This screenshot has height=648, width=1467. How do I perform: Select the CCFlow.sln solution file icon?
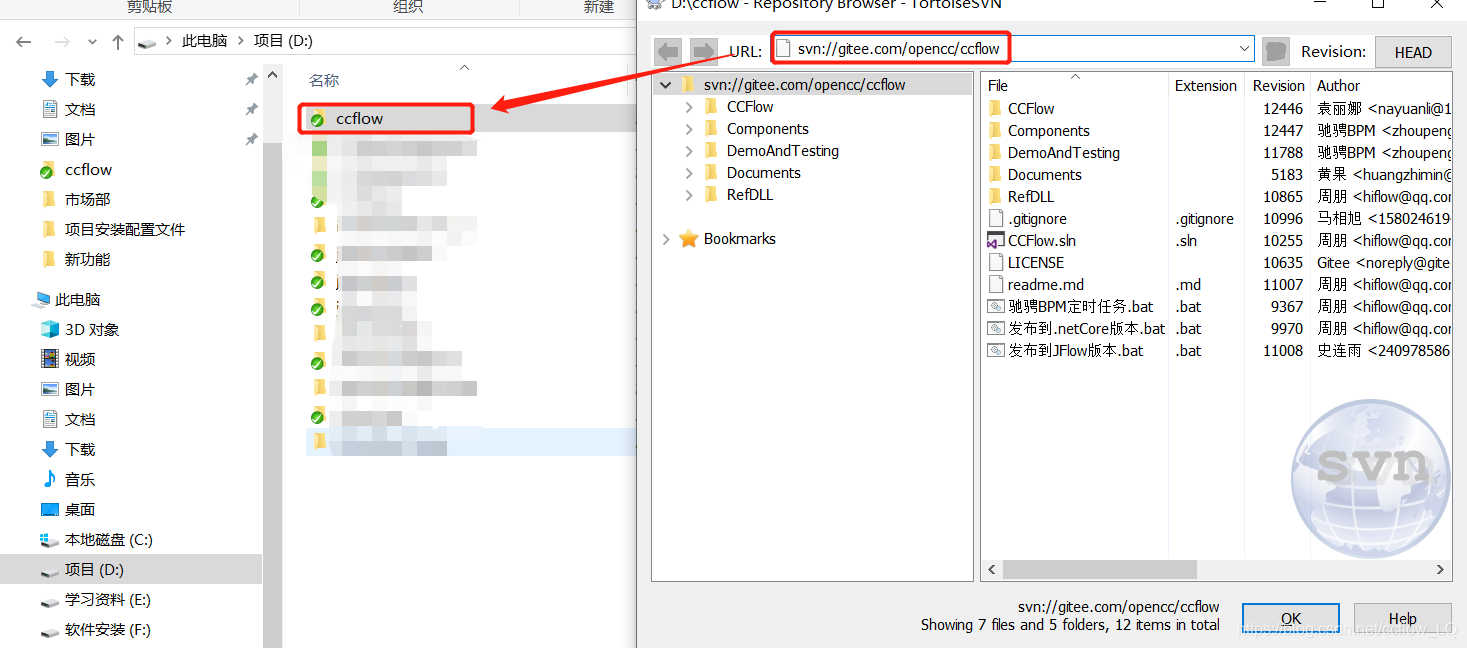(x=995, y=241)
